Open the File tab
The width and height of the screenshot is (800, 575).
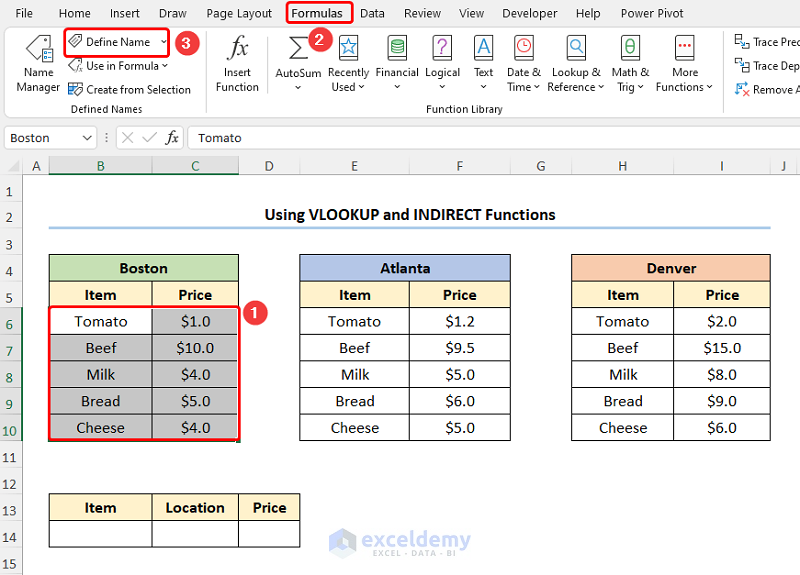pos(24,13)
